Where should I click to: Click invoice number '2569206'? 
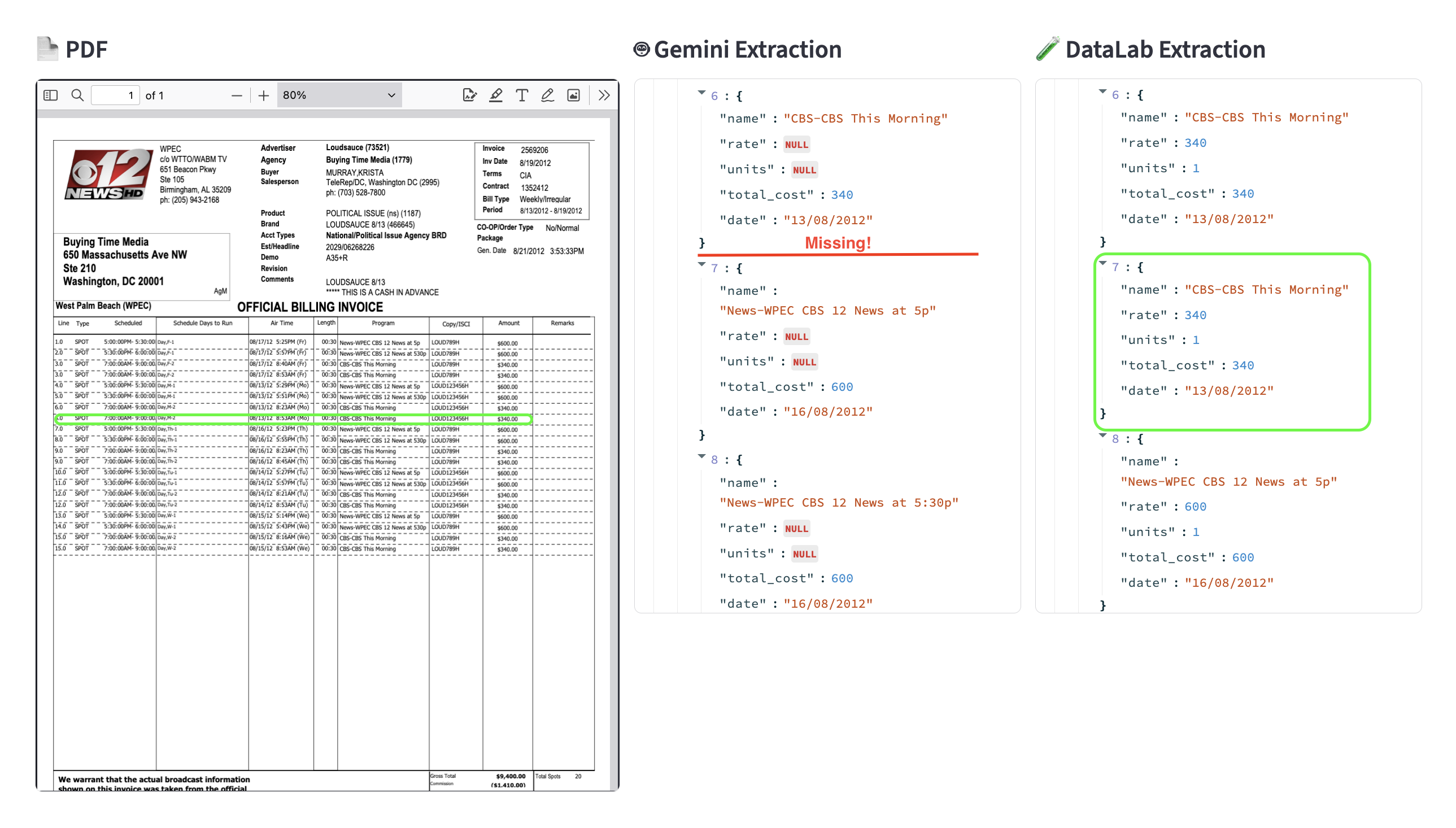pos(534,150)
